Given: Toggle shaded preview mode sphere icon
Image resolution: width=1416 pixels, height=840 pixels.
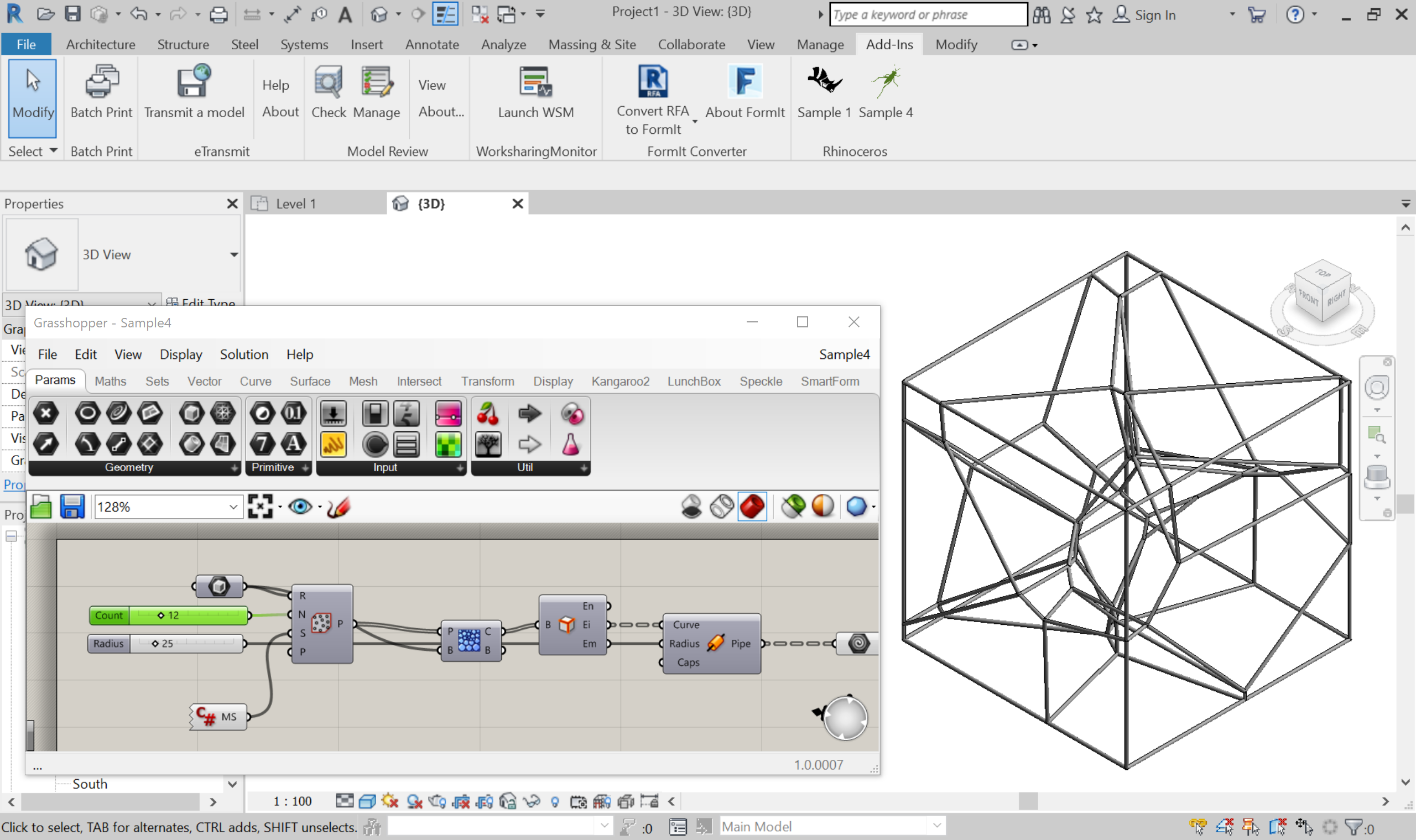Looking at the screenshot, I should (x=822, y=507).
